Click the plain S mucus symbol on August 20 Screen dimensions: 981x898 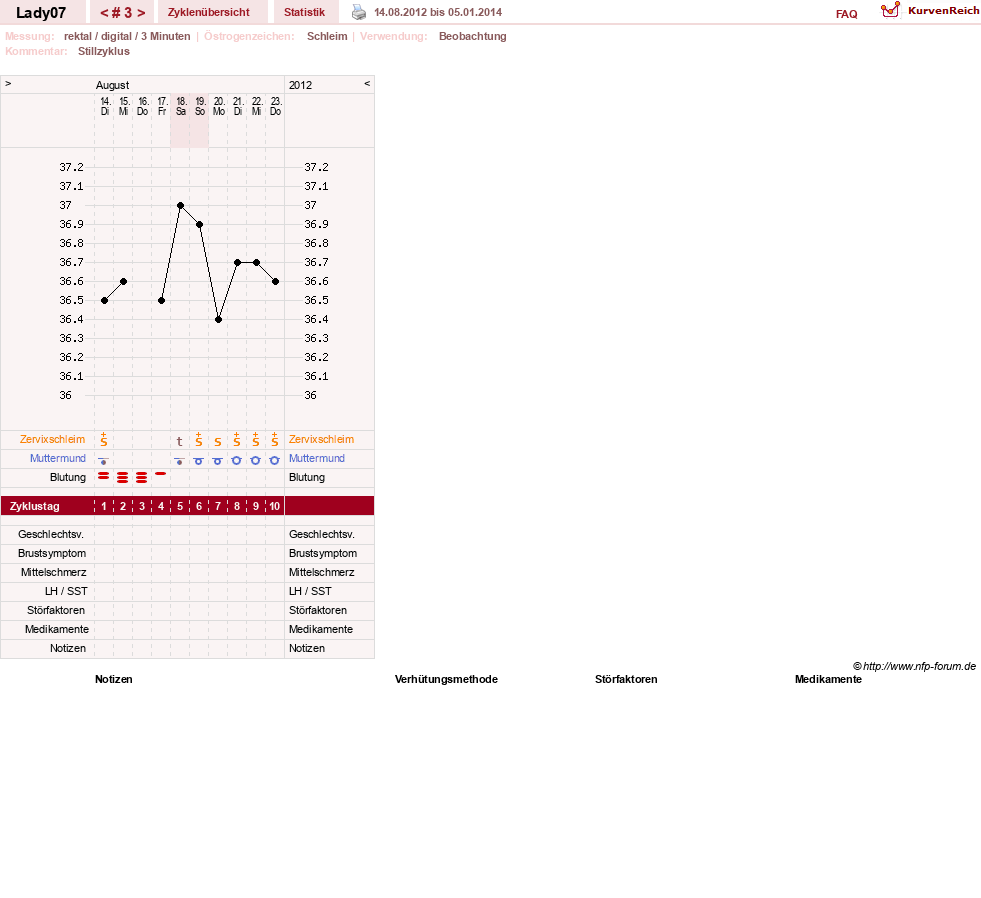coord(218,442)
